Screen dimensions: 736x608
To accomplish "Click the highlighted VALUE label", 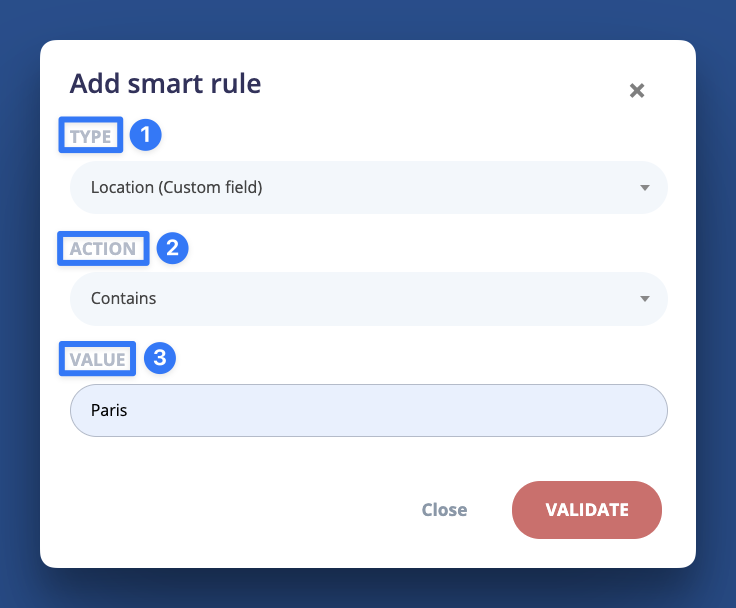I will pyautogui.click(x=97, y=359).
